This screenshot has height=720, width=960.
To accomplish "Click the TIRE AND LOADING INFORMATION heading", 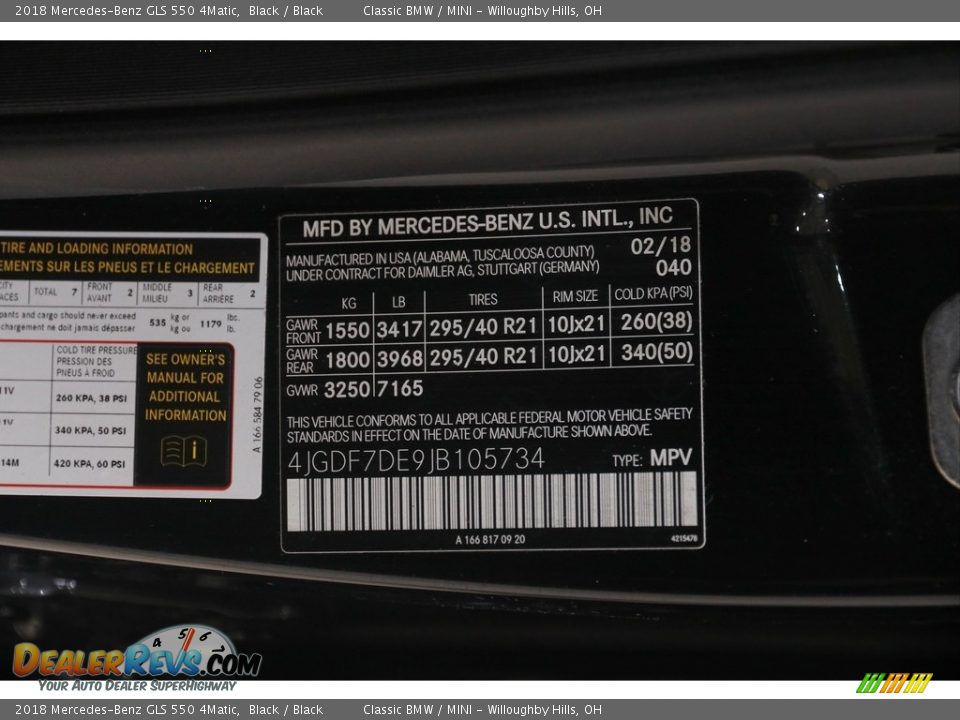I will click(96, 249).
